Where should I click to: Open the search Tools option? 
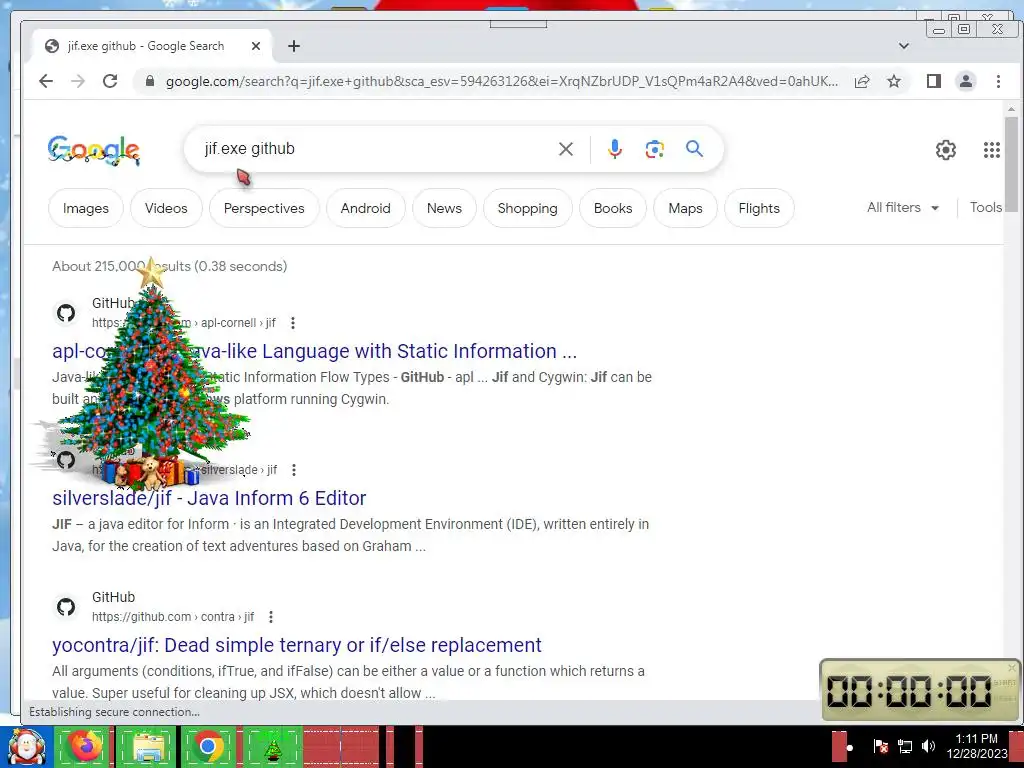[985, 208]
